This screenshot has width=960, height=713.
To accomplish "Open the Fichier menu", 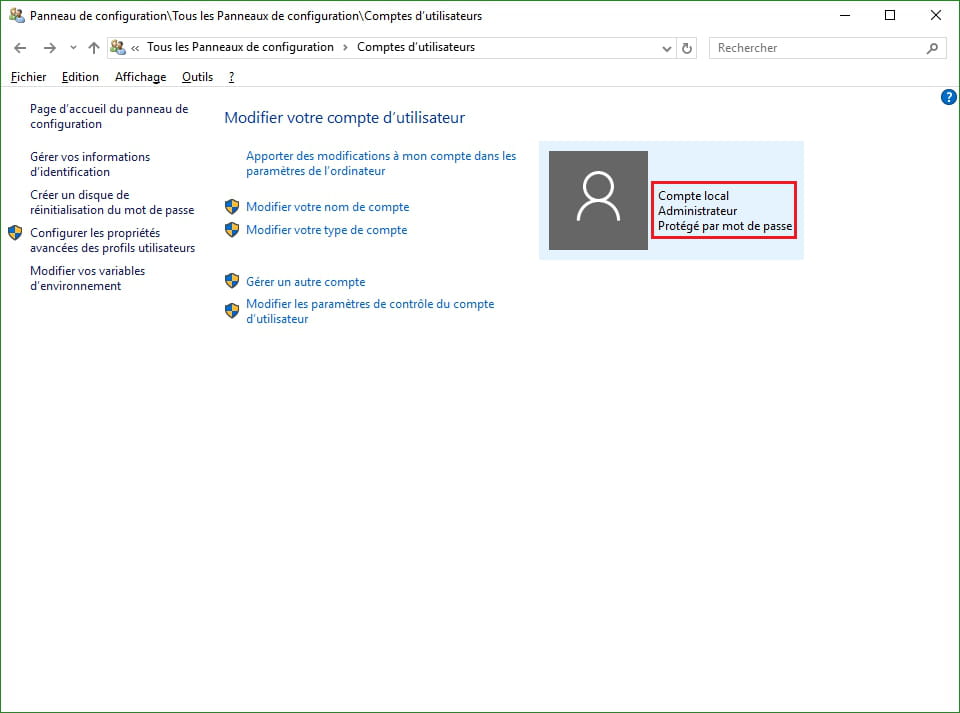I will tap(28, 77).
